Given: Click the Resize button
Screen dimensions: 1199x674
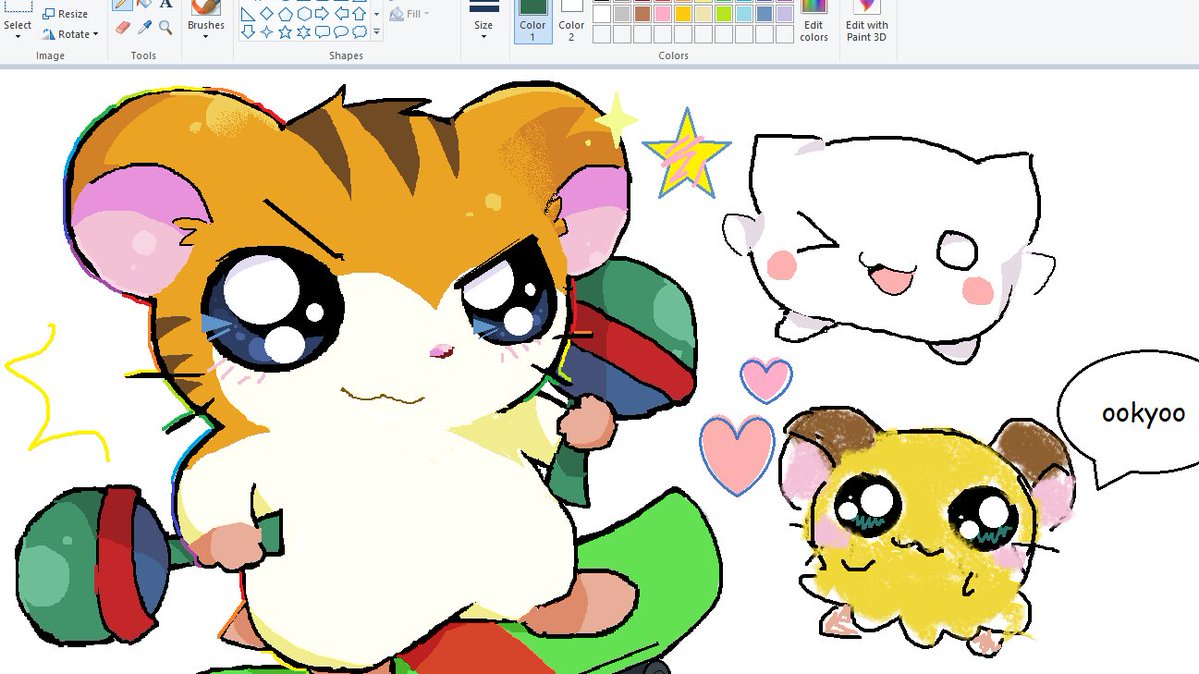Looking at the screenshot, I should tap(65, 14).
